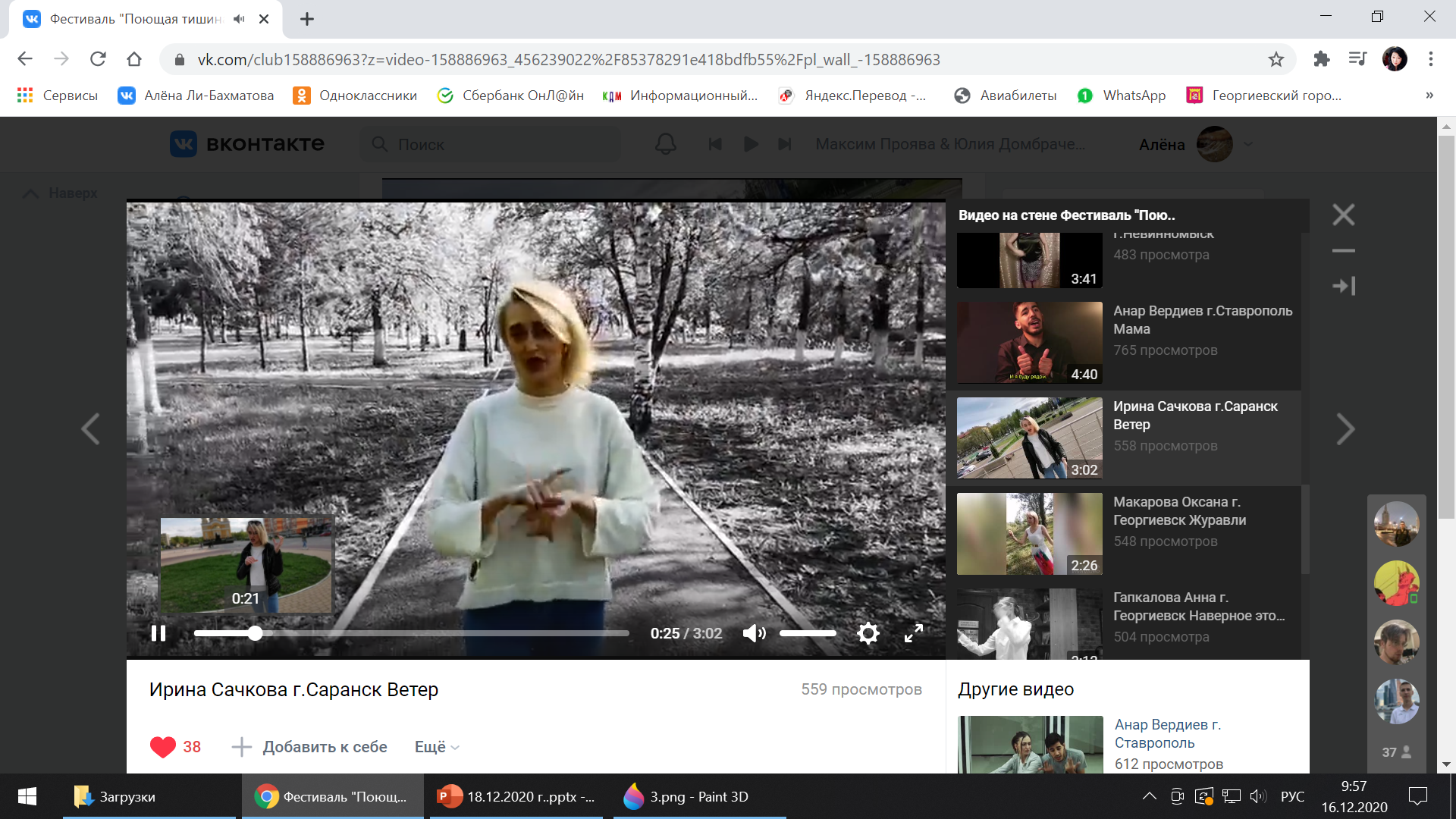Skip to previous track in VK header
Image resolution: width=1456 pixels, height=819 pixels.
click(x=715, y=144)
